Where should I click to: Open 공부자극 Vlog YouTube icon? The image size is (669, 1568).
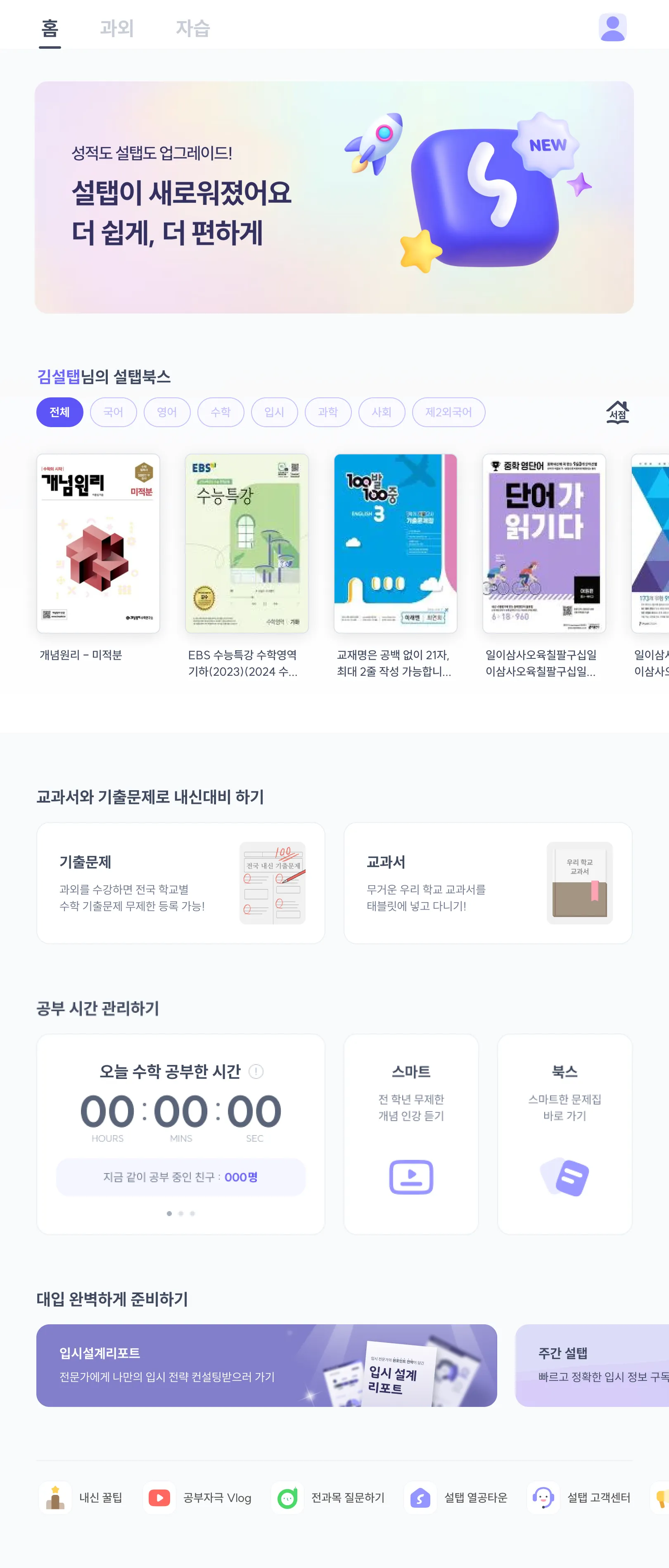click(159, 1497)
